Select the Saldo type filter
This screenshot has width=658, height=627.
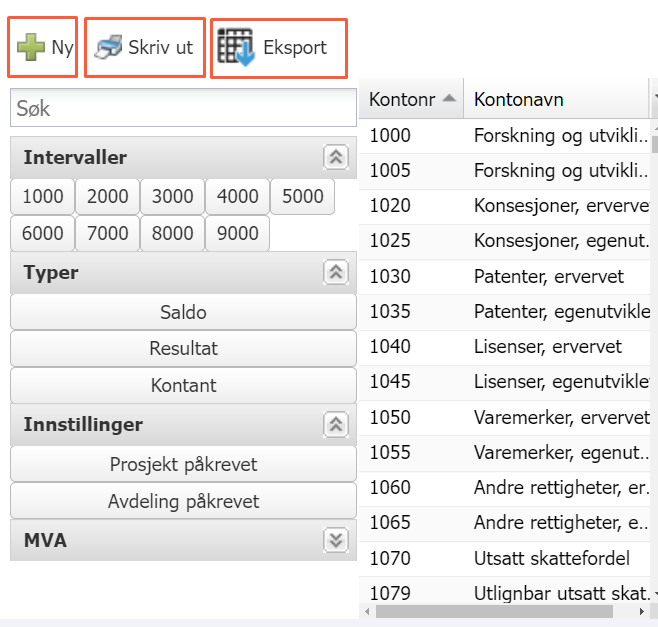(183, 312)
